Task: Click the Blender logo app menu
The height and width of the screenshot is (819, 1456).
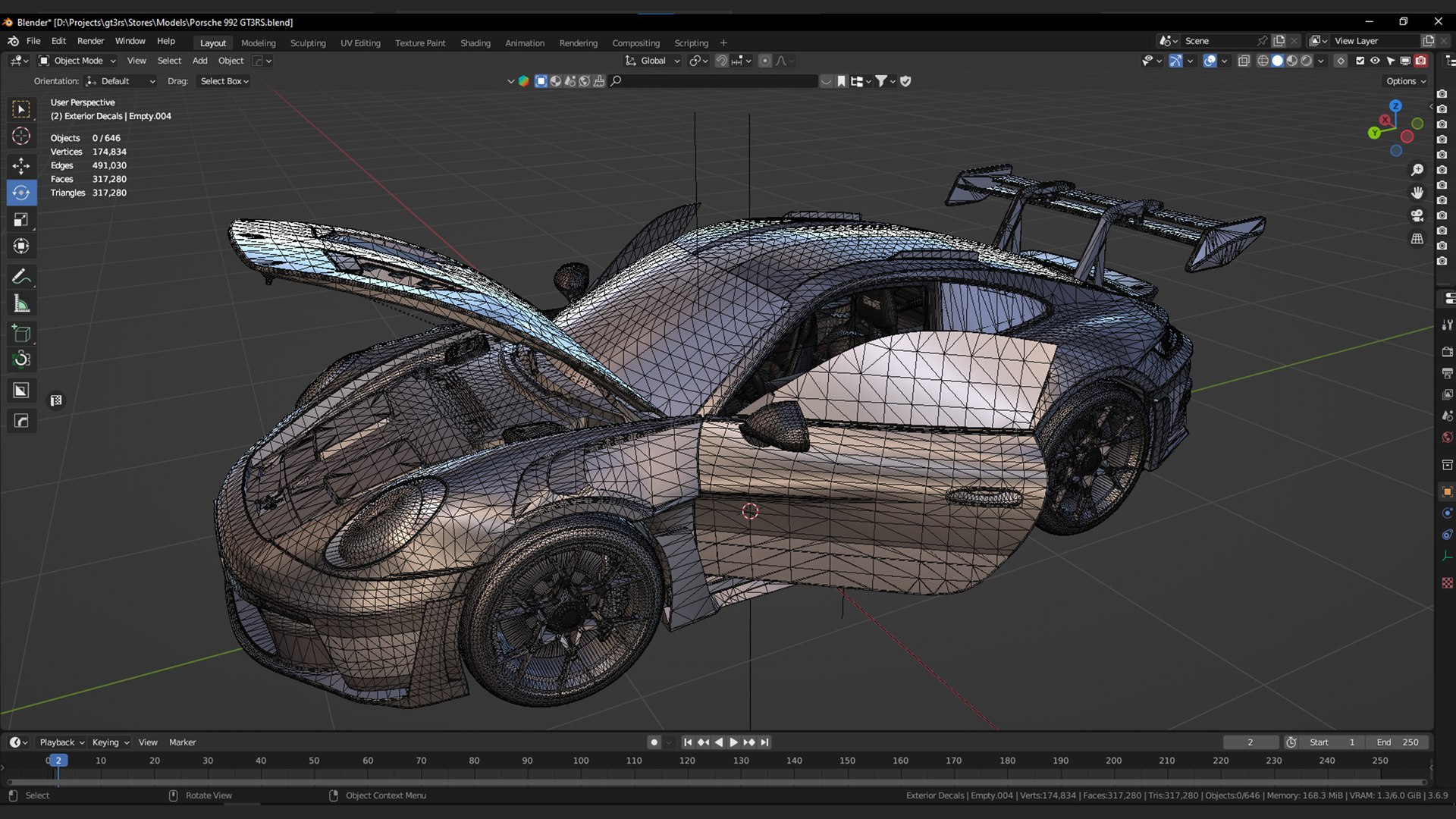Action: (x=13, y=41)
